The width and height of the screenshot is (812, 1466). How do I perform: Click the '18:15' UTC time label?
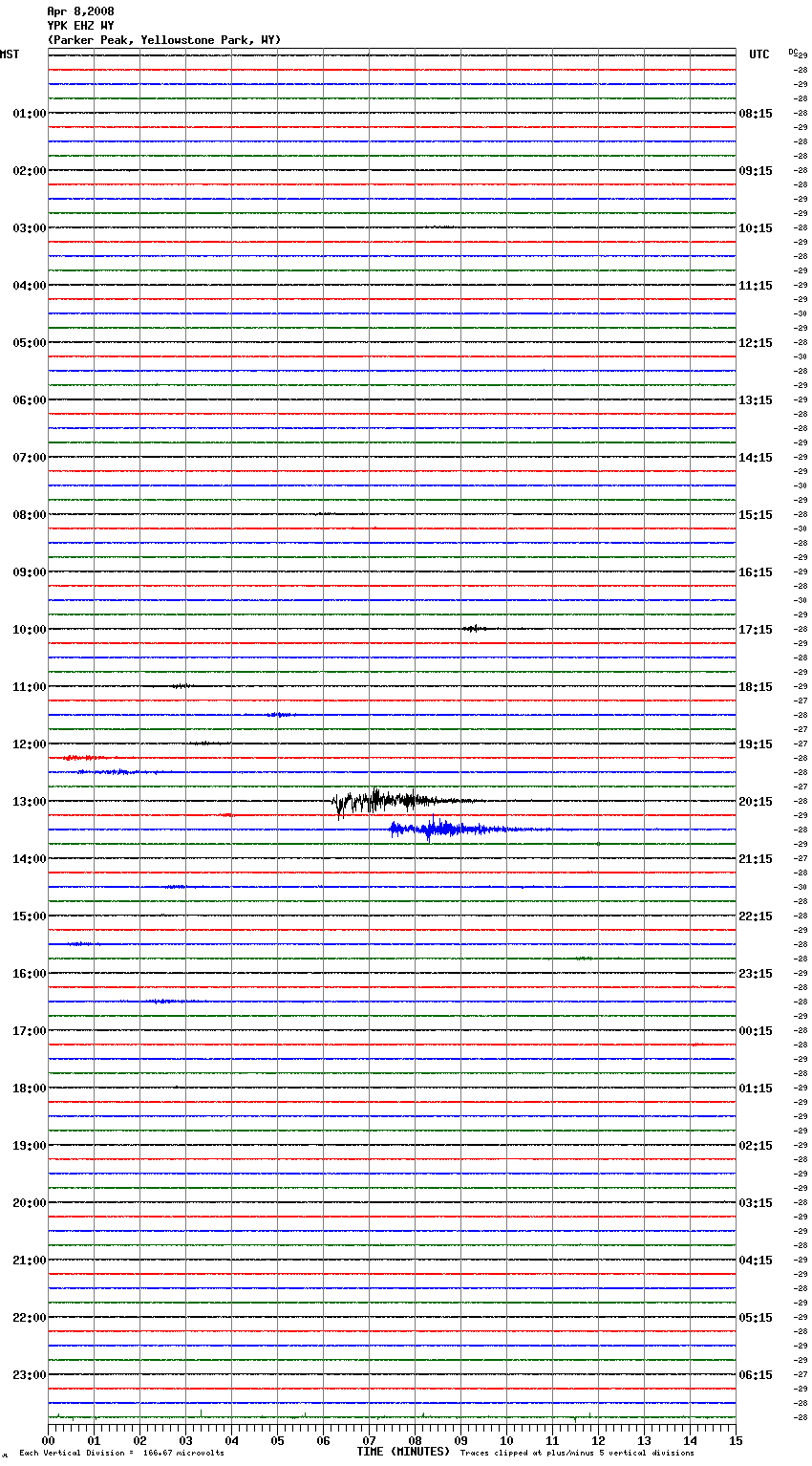(x=756, y=687)
